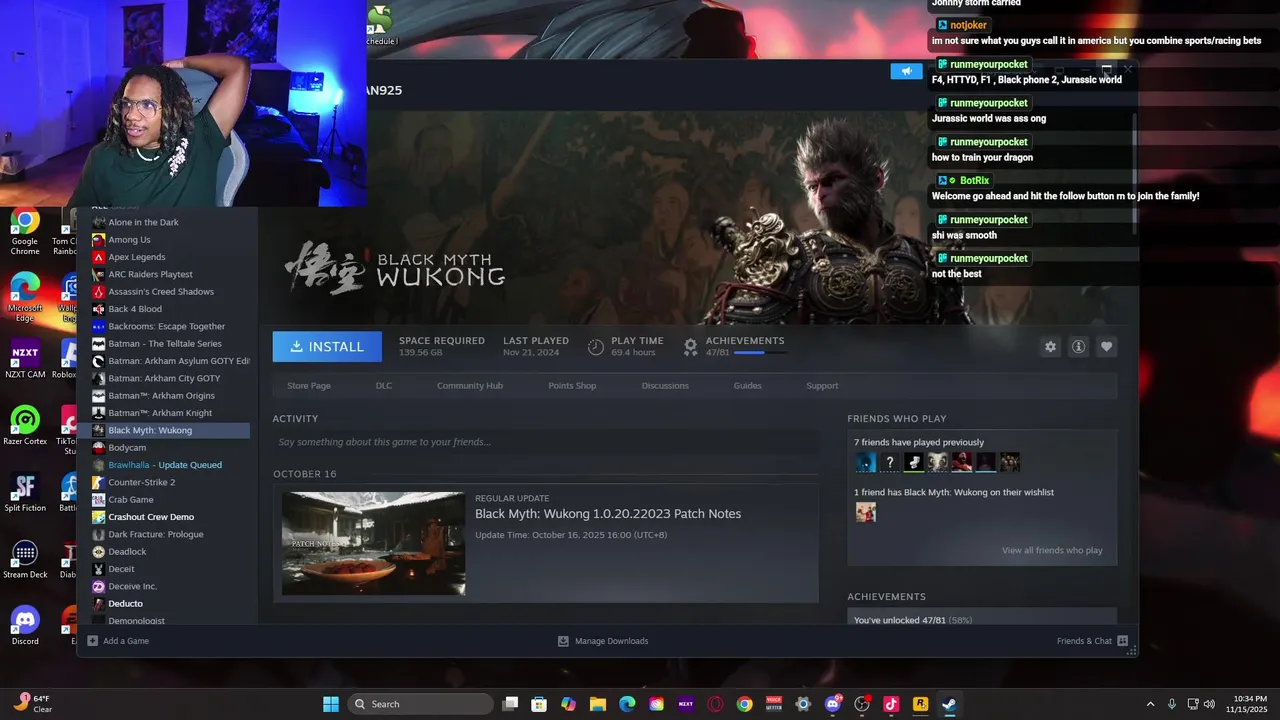Open game settings gear for Black Myth: Wukong
The image size is (1280, 720).
[1050, 347]
